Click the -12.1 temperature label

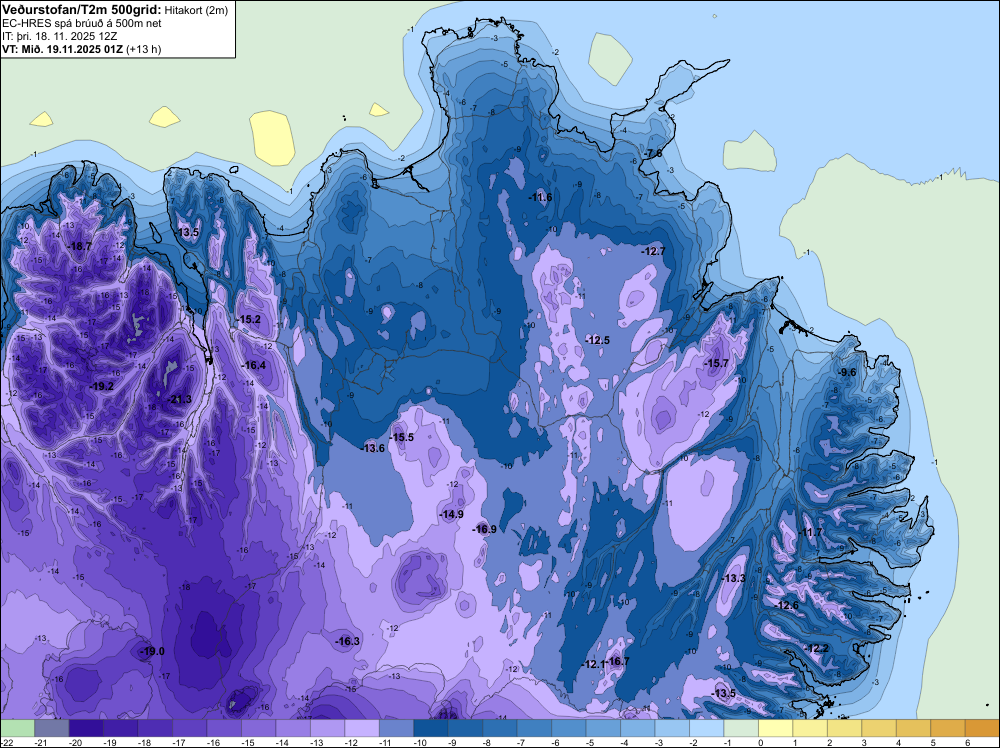(x=593, y=664)
